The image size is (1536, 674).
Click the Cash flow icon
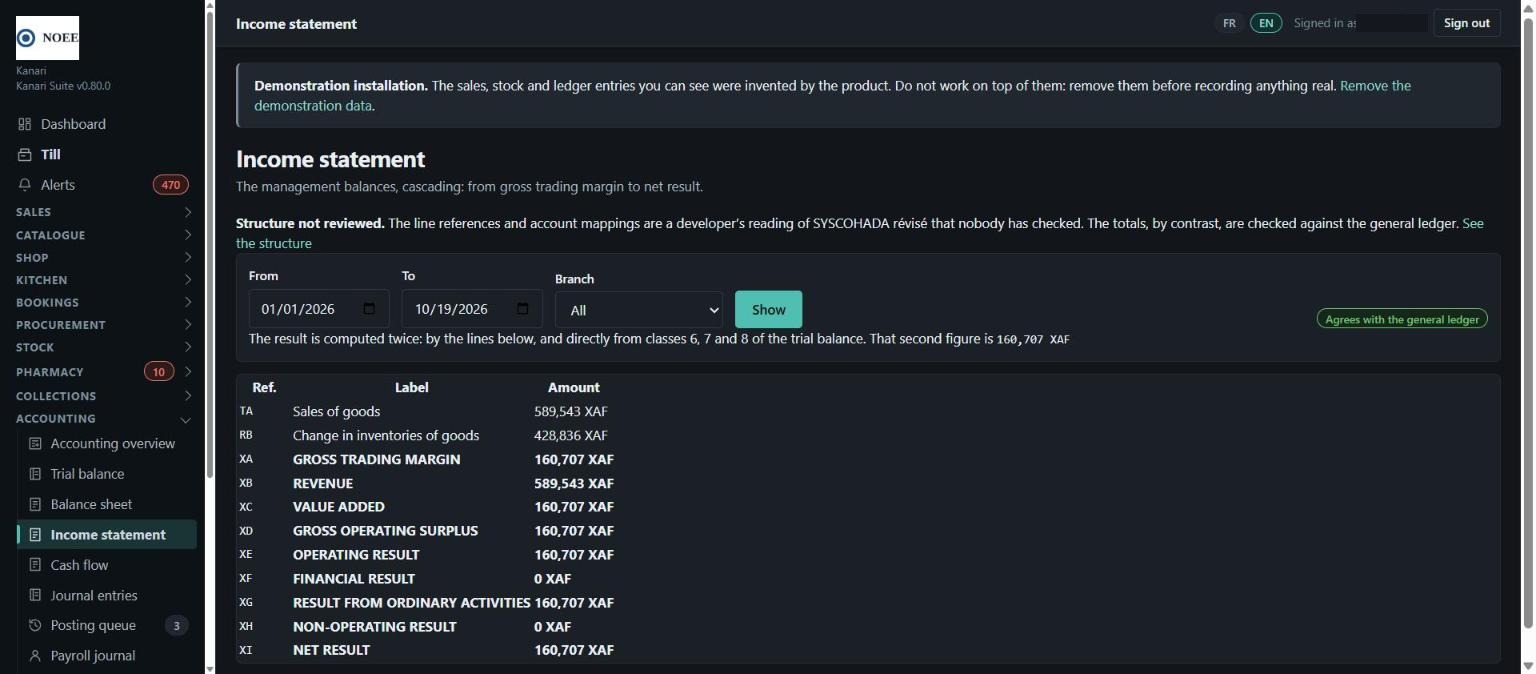tap(35, 565)
